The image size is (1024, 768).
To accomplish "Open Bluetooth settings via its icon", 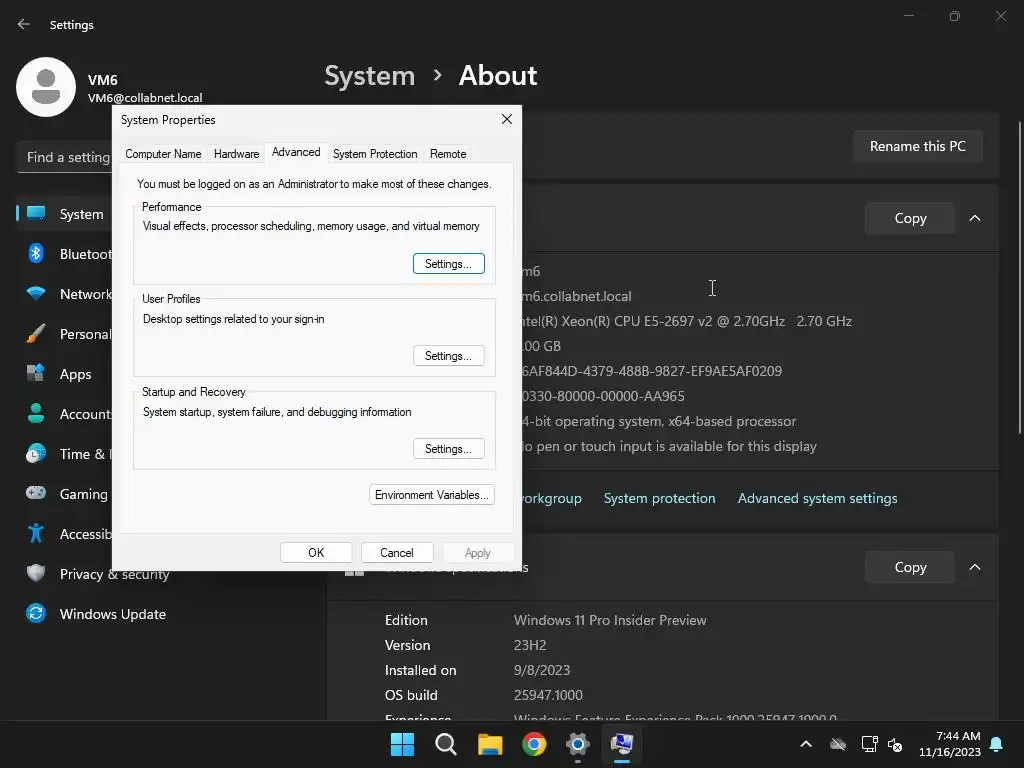I will (x=36, y=253).
